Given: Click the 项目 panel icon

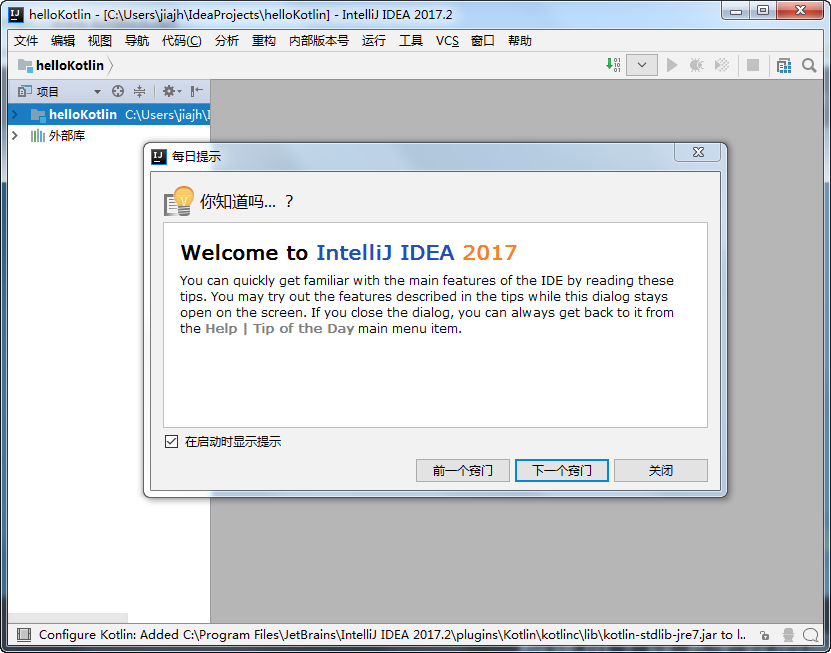Looking at the screenshot, I should [24, 92].
